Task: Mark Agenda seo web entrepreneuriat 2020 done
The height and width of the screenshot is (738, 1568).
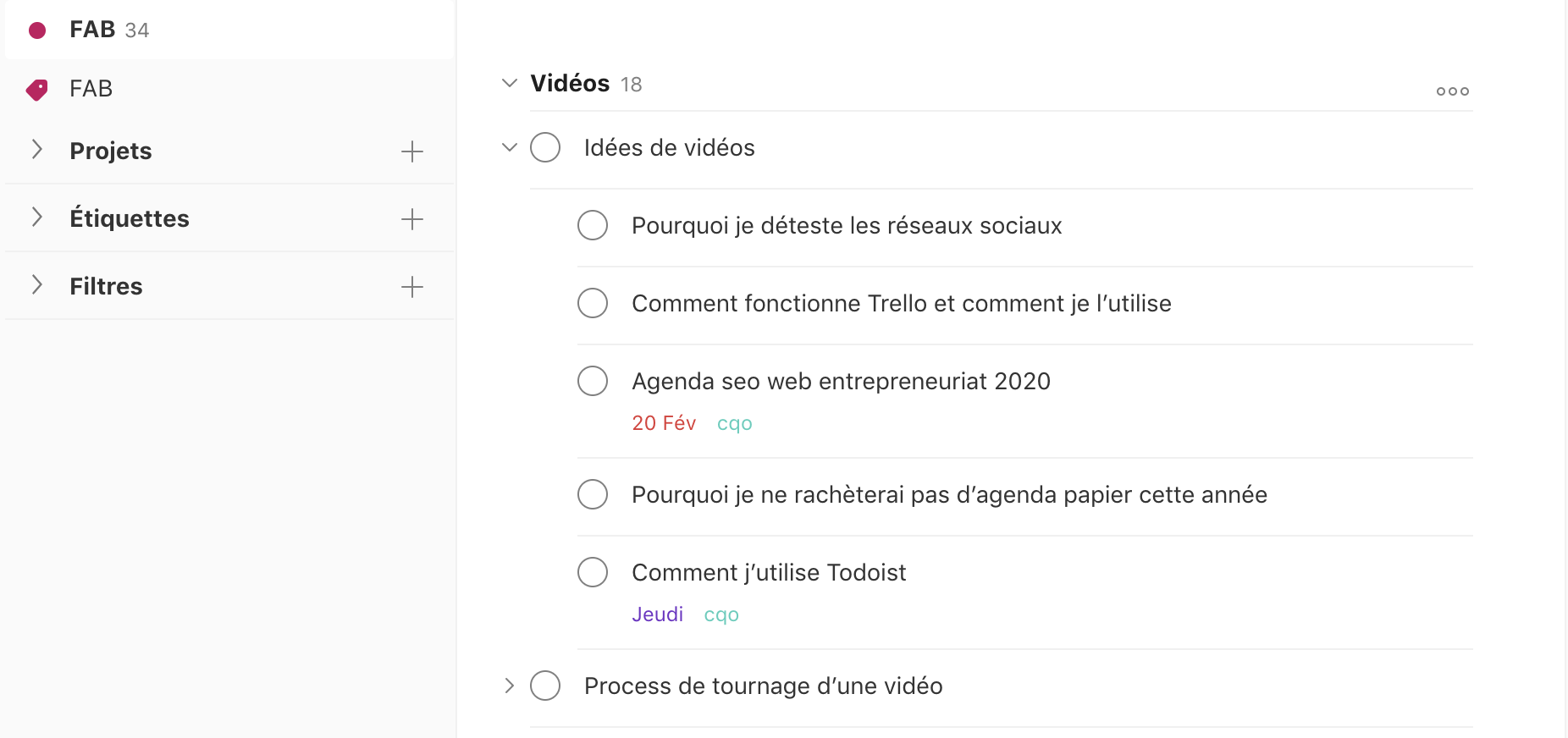Action: pos(593,381)
